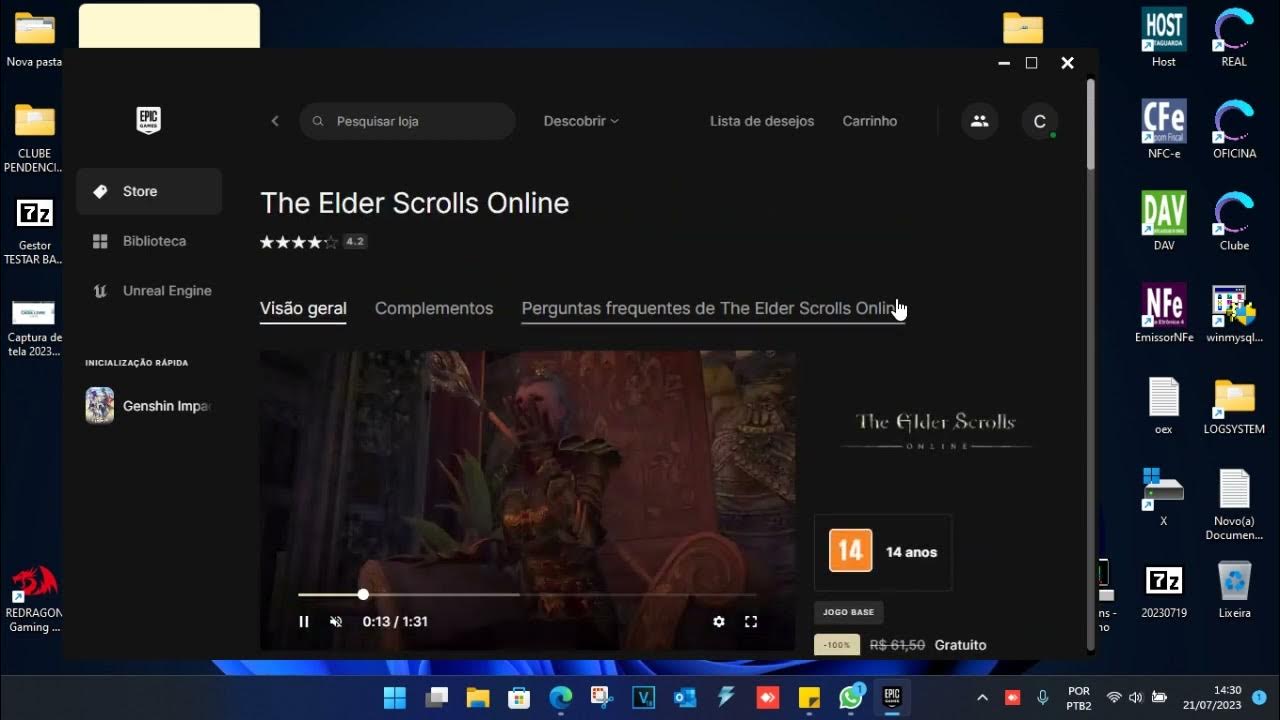Click the microphone tray icon
The width and height of the screenshot is (1280, 720).
tap(1043, 697)
